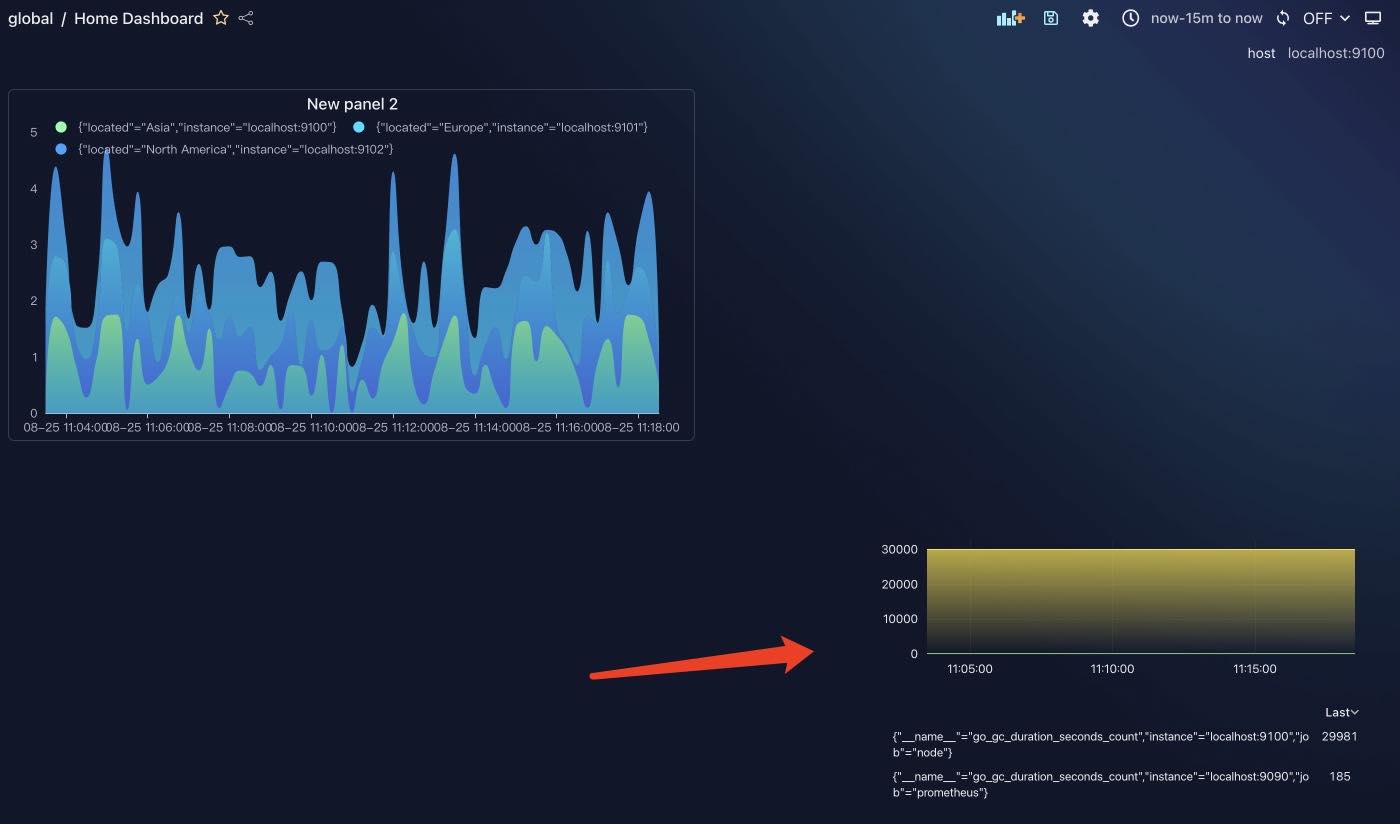Screen dimensions: 1400x824
Task: Click the 30000 y-axis label
Action: click(x=899, y=549)
